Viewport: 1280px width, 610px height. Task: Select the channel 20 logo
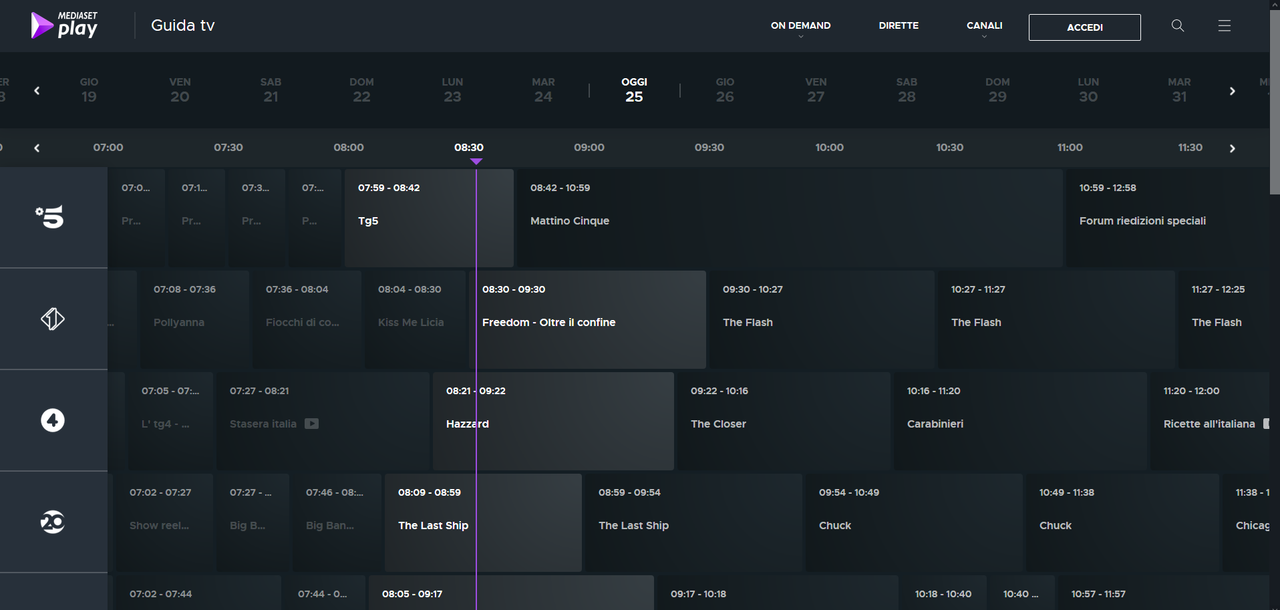pos(53,522)
